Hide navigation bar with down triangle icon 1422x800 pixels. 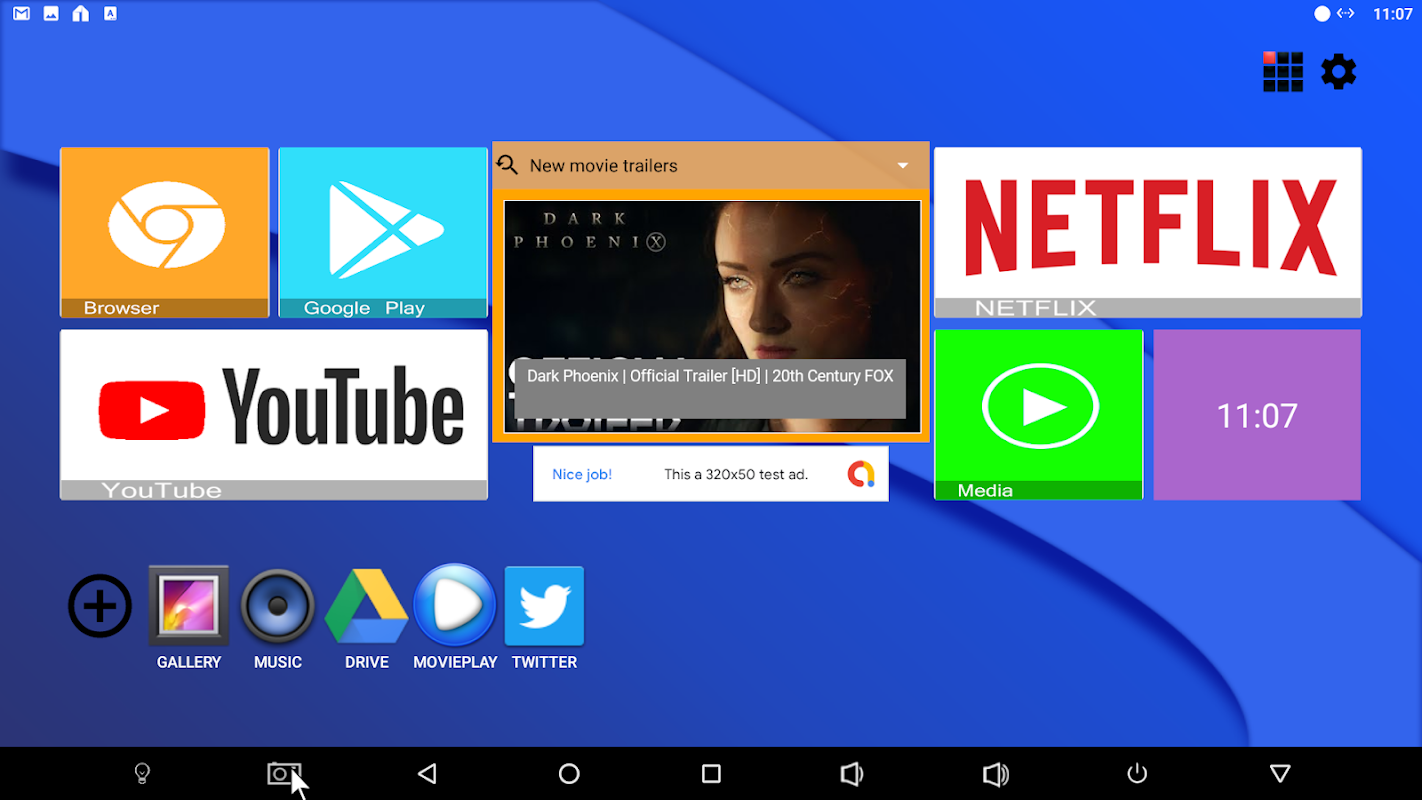[x=1280, y=773]
